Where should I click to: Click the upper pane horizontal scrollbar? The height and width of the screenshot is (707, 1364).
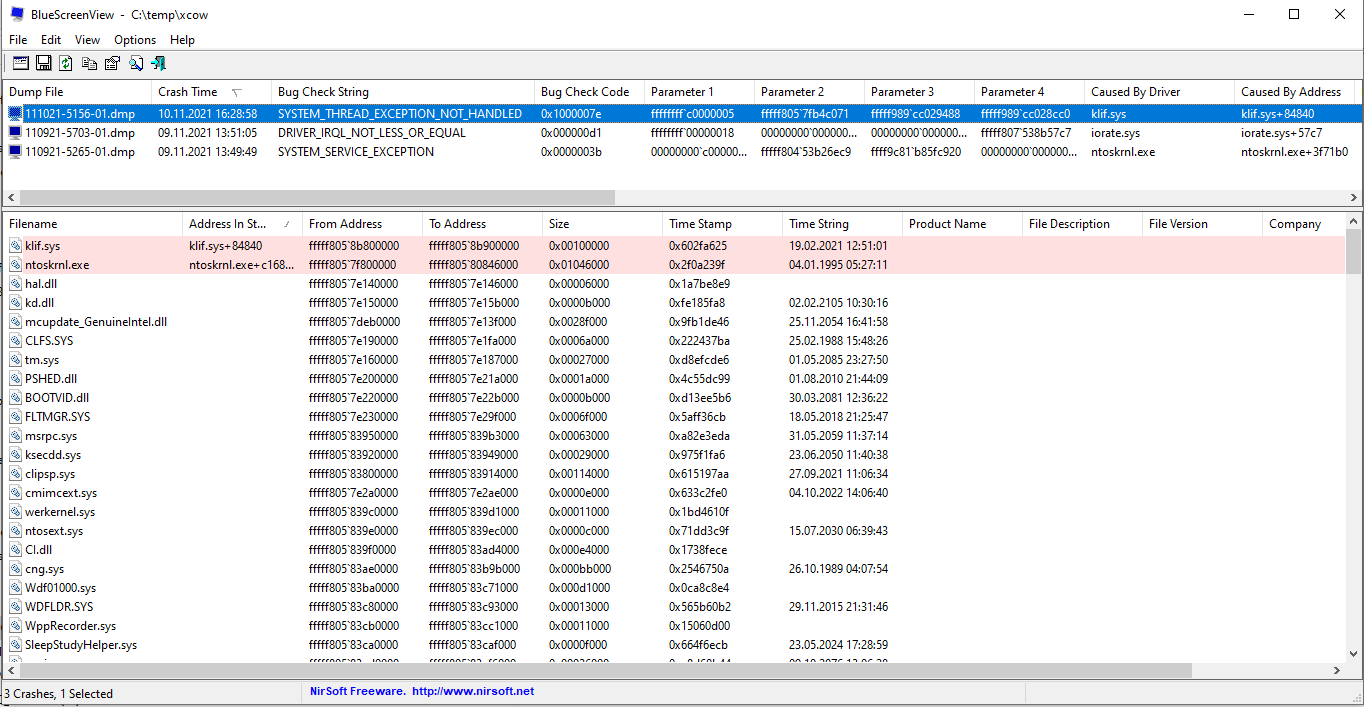point(681,198)
